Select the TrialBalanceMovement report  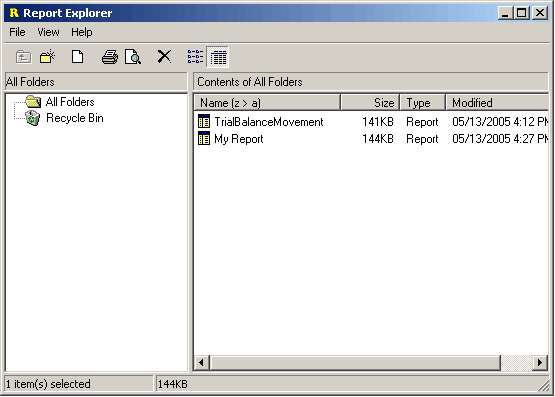[x=269, y=122]
